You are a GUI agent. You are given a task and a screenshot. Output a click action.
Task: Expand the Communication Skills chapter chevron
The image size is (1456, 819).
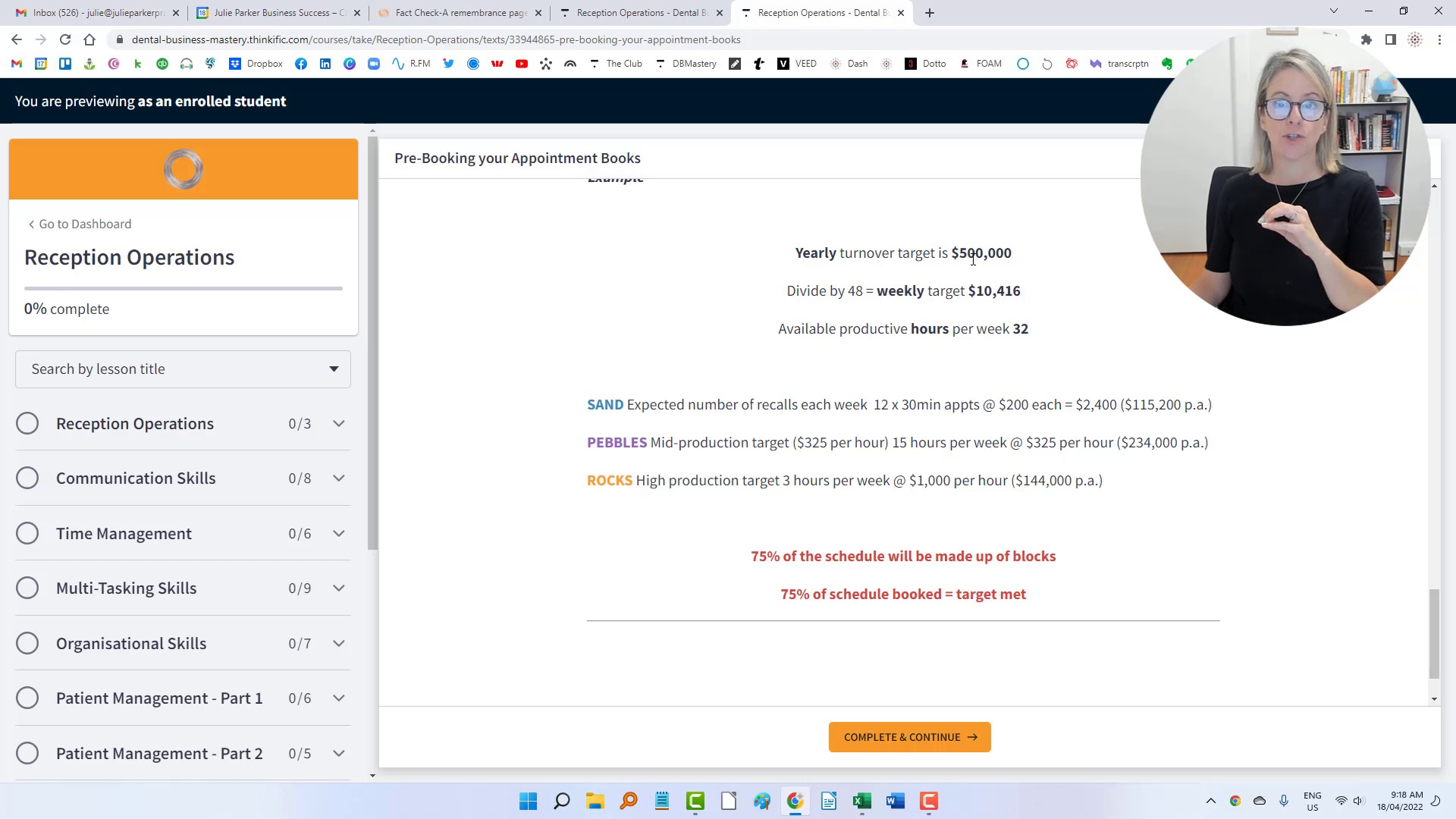tap(339, 479)
